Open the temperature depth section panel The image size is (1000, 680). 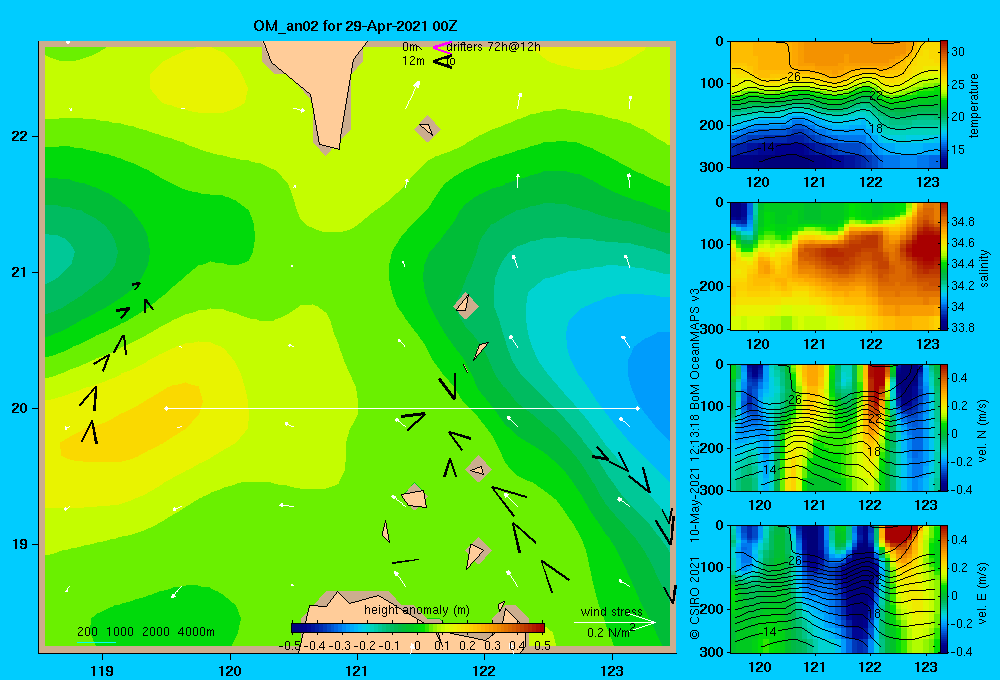tap(834, 105)
